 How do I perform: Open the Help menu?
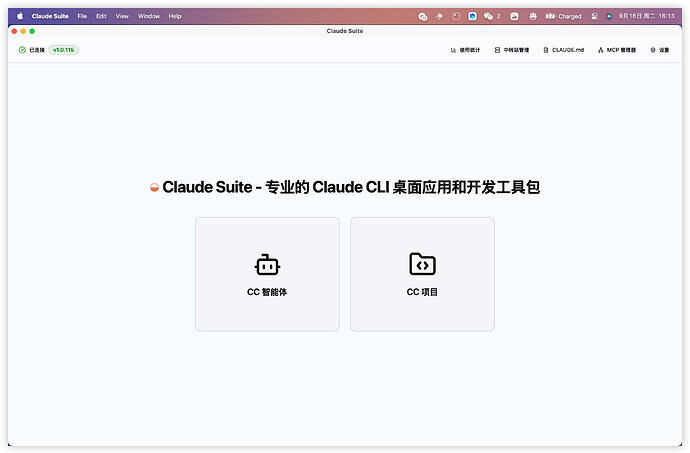tap(175, 16)
